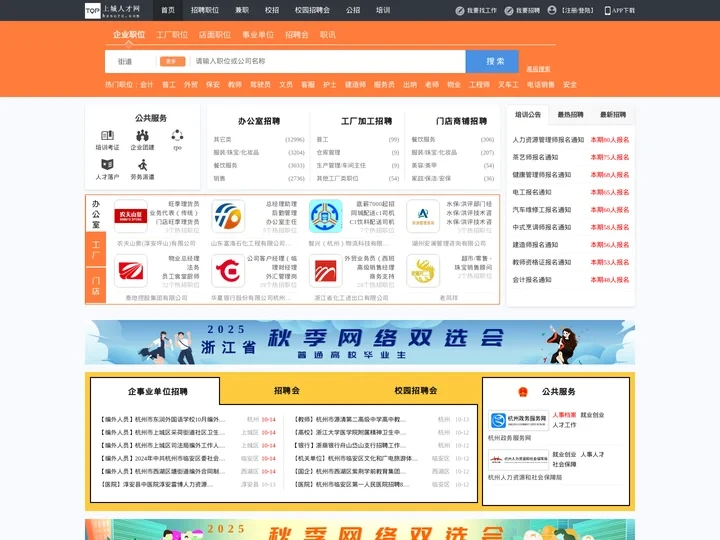Click the hot position link 护士
Image resolution: width=720 pixels, height=540 pixels.
[x=330, y=84]
